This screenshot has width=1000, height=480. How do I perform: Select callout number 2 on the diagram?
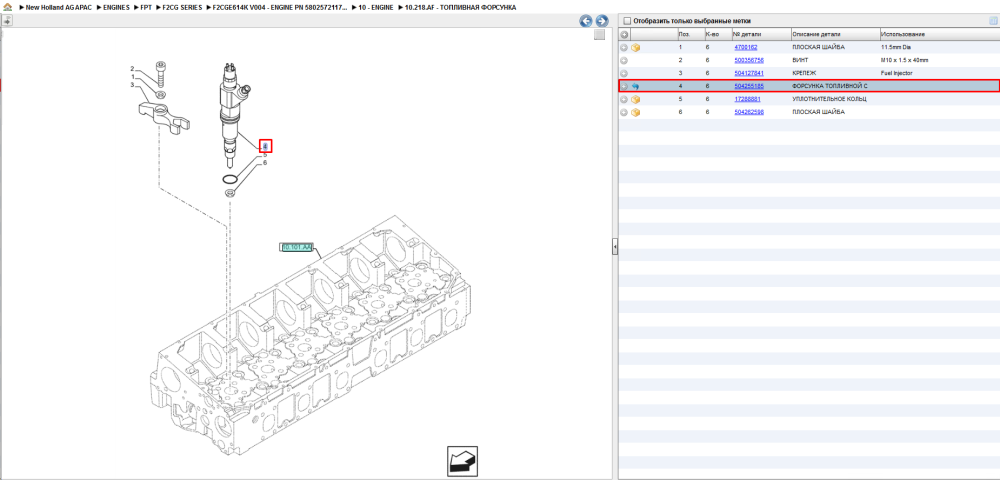pyautogui.click(x=132, y=68)
